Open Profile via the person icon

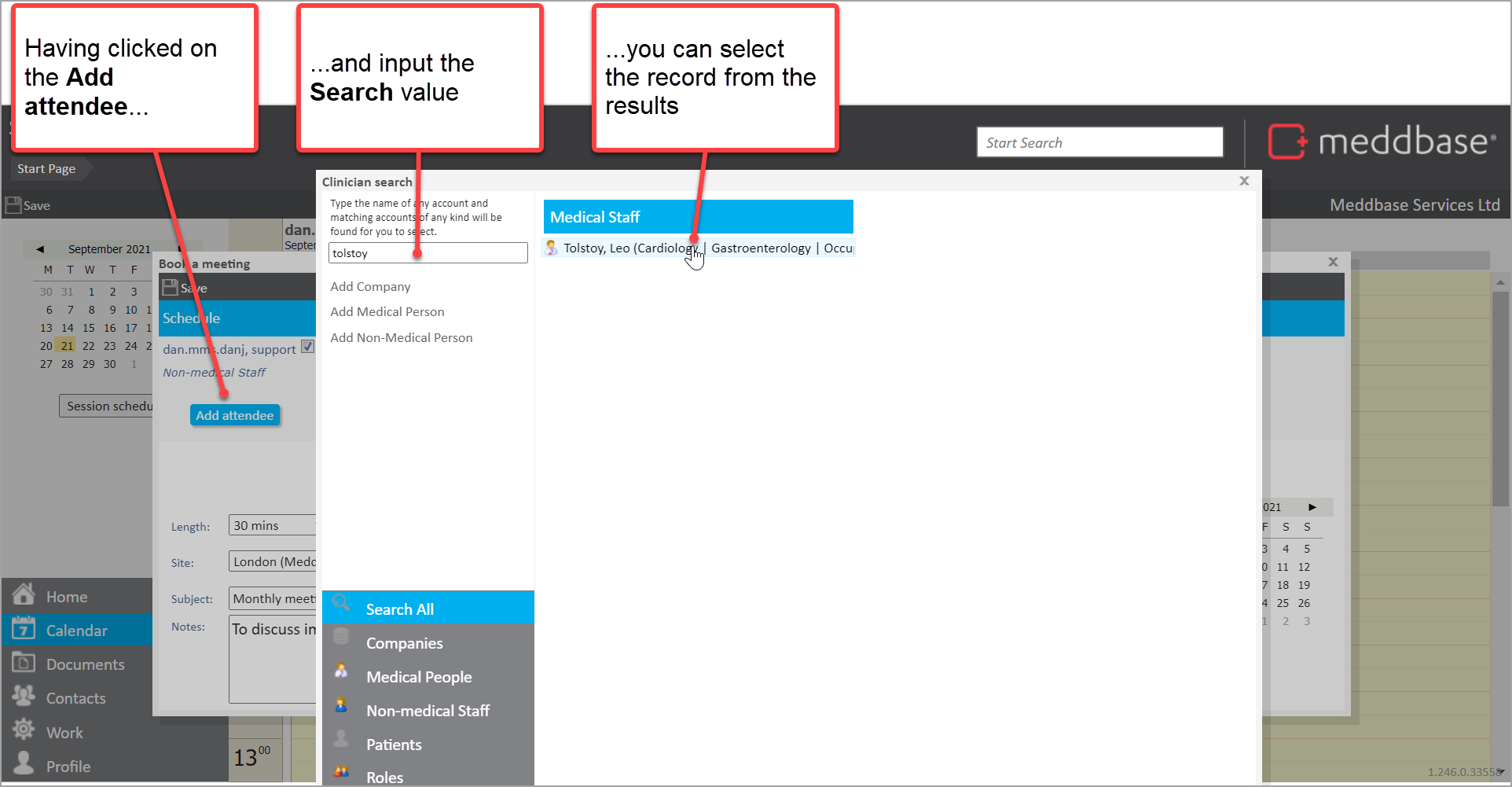pyautogui.click(x=24, y=764)
